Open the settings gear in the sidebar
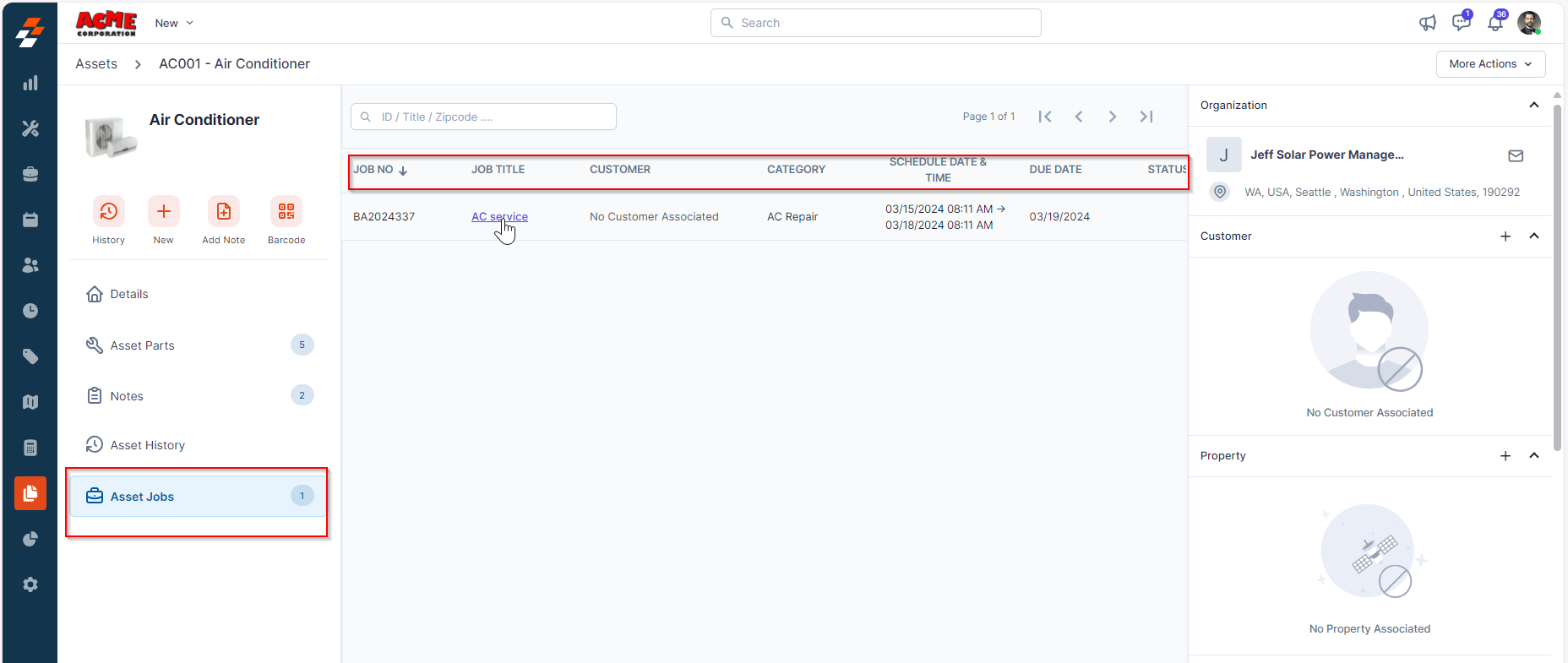 click(30, 584)
